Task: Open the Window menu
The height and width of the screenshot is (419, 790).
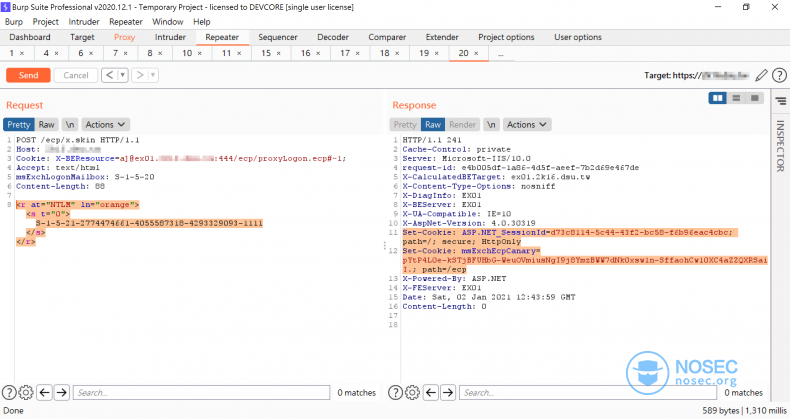Action: coord(167,22)
